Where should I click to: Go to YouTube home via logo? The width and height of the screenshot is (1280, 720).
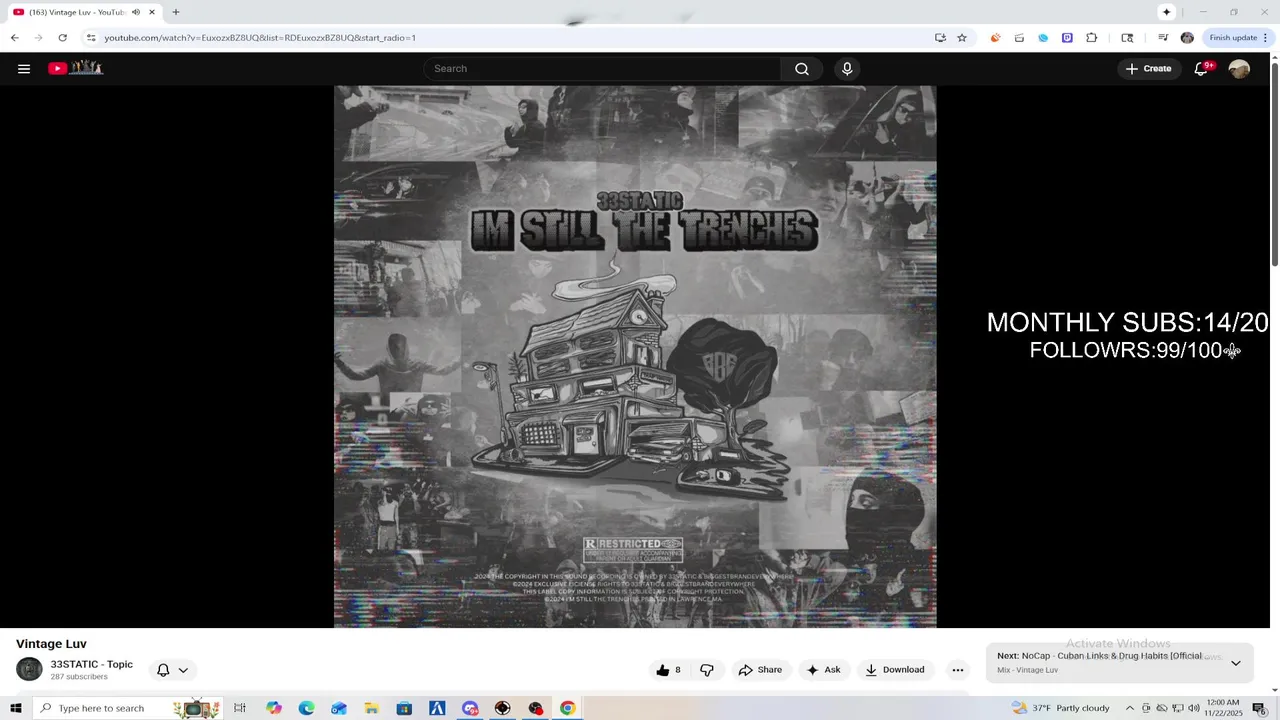tap(76, 68)
